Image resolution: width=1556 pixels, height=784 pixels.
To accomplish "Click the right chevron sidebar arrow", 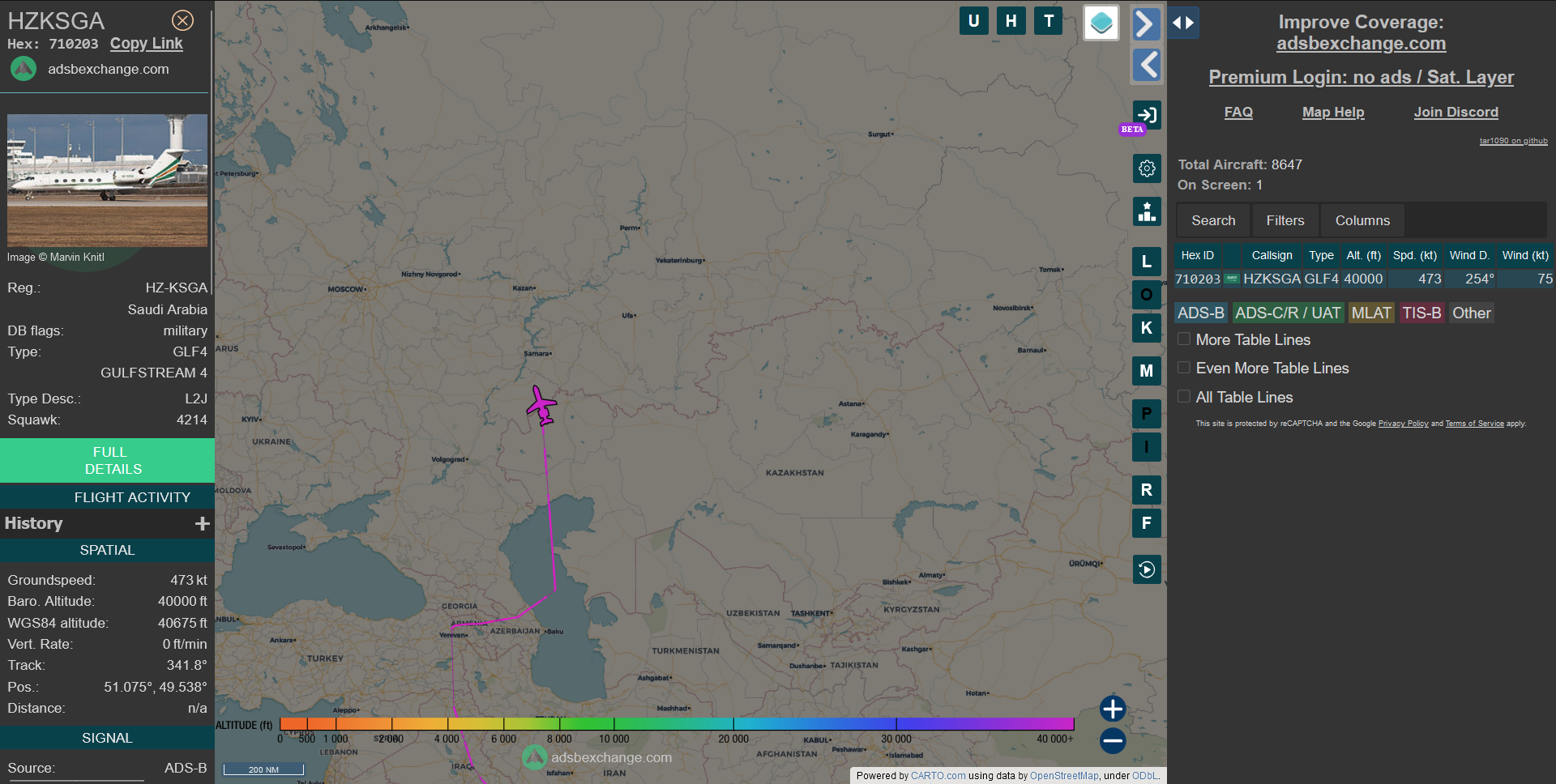I will point(1146,23).
